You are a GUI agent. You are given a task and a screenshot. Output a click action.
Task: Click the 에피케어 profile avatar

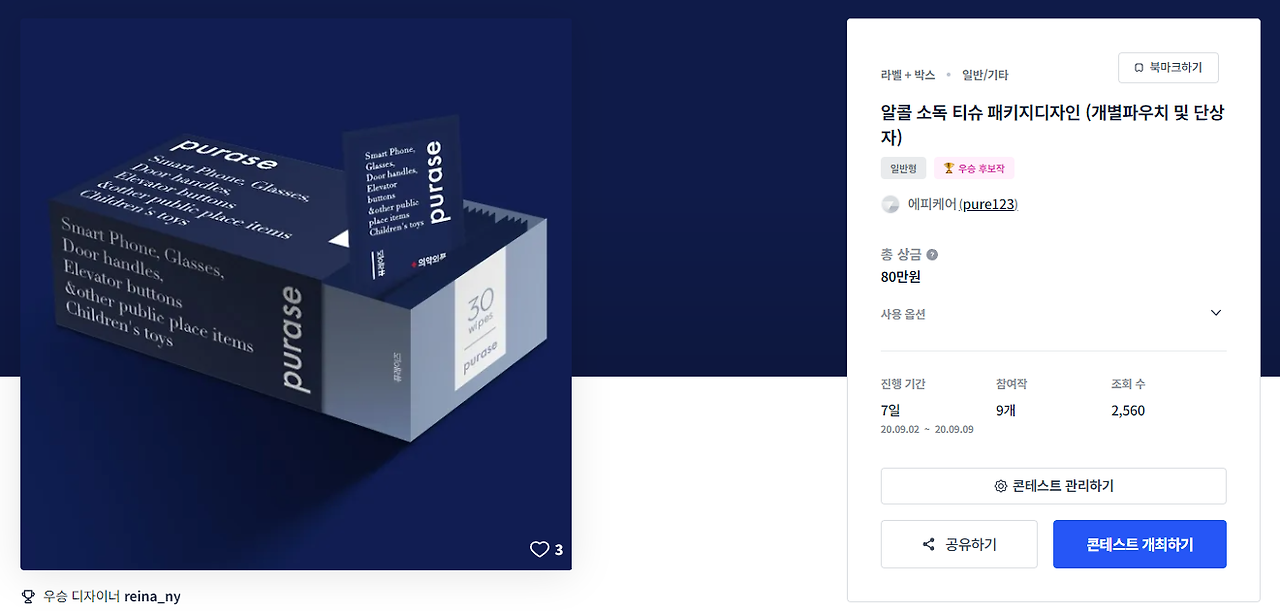pyautogui.click(x=890, y=205)
